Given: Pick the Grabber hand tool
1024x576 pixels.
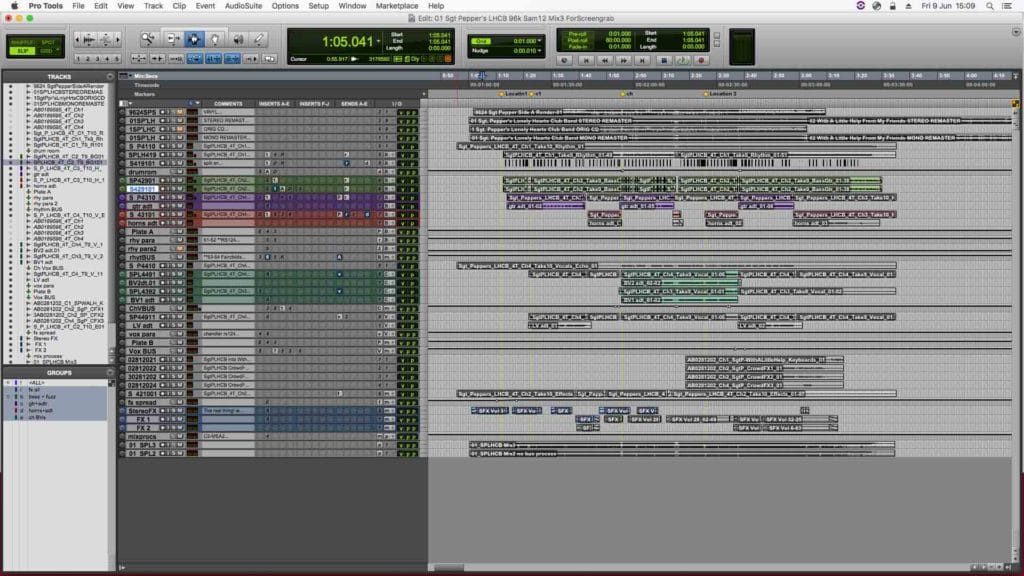Looking at the screenshot, I should pyautogui.click(x=215, y=40).
